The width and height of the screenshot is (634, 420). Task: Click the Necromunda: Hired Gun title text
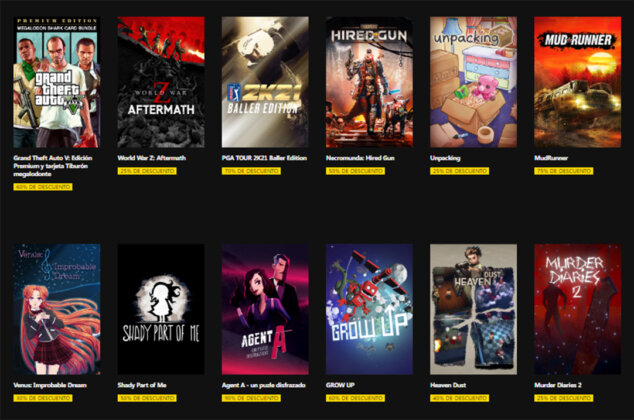[360, 158]
